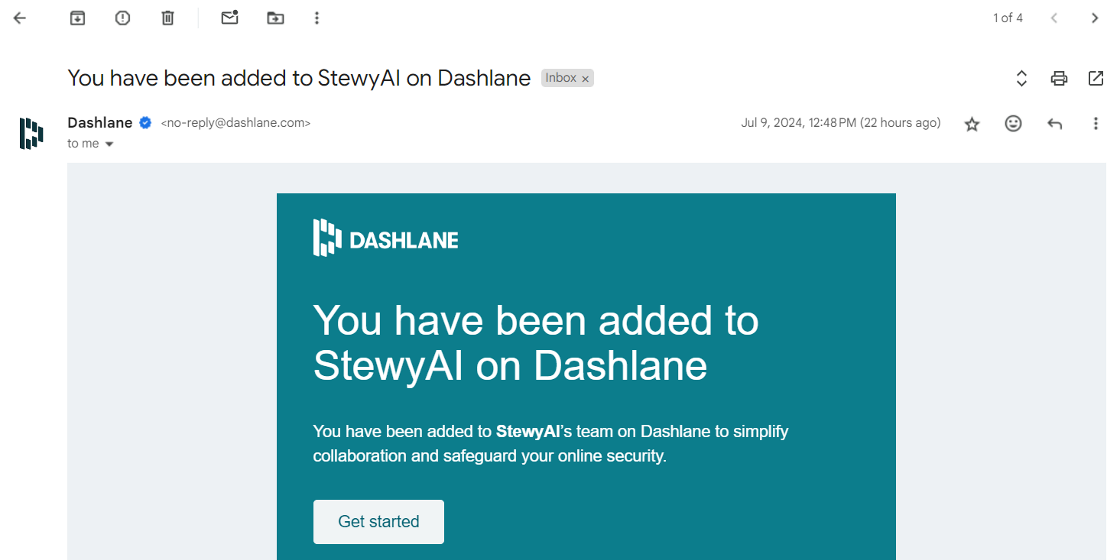Click the Dashlane sender avatar

[x=31, y=133]
